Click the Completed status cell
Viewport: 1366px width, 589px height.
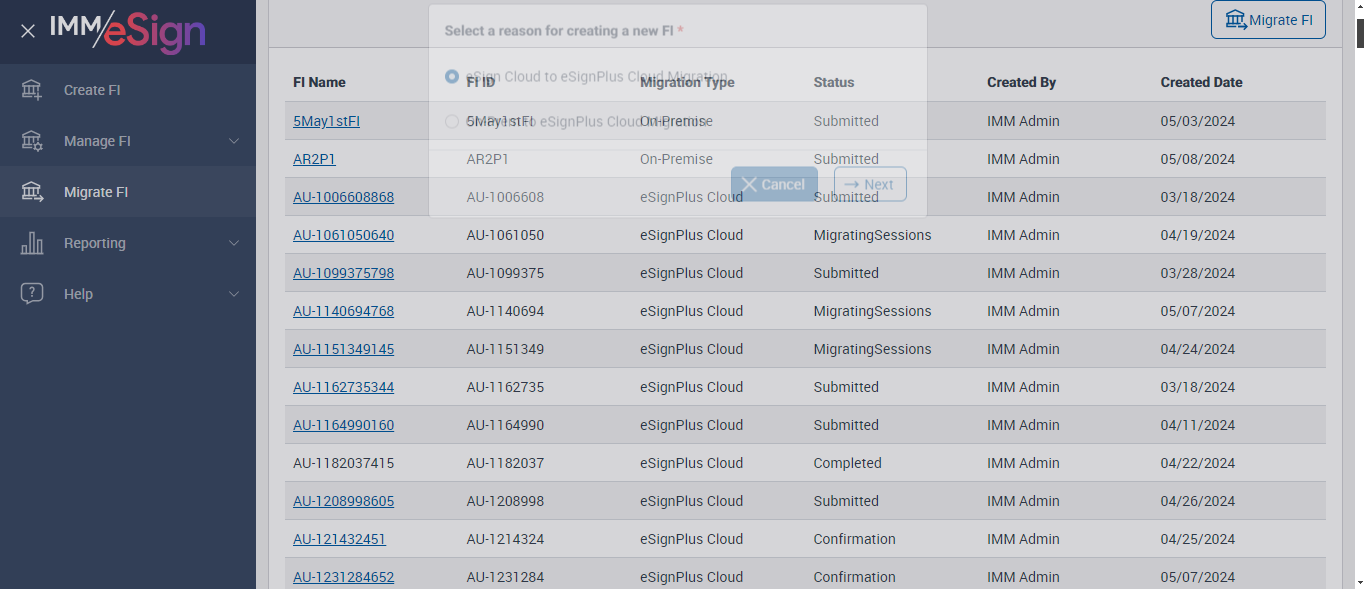[x=847, y=463]
